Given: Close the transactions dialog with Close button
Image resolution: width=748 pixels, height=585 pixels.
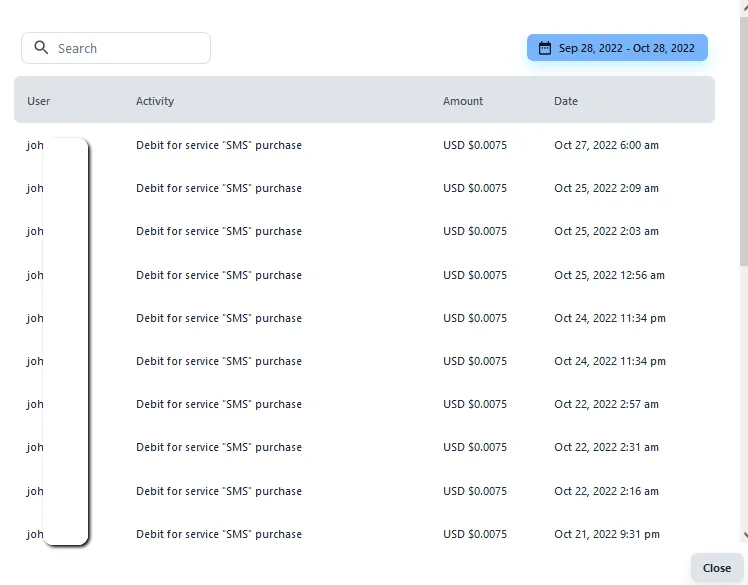Looking at the screenshot, I should pos(717,568).
